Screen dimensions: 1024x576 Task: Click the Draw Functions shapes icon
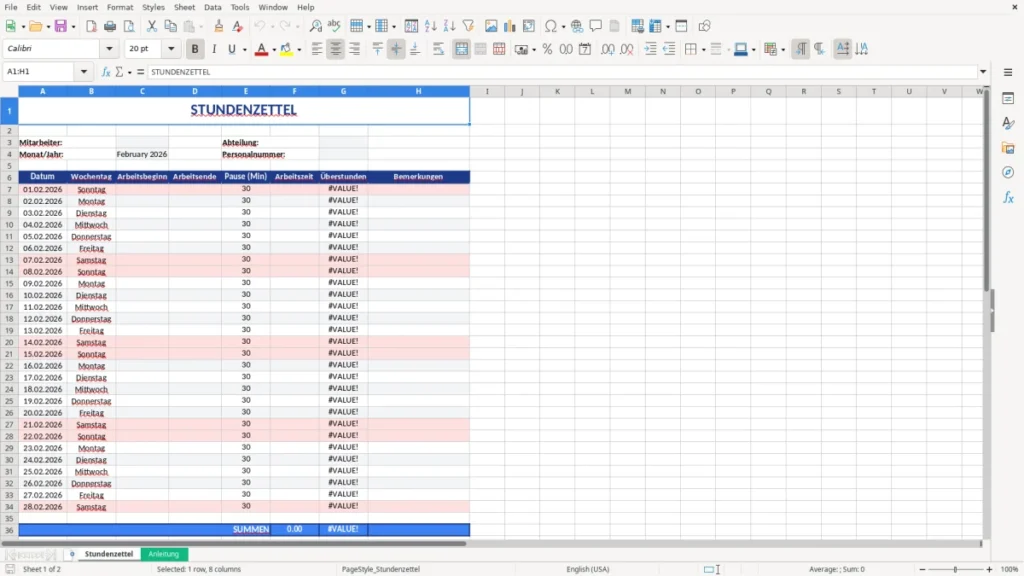704,26
